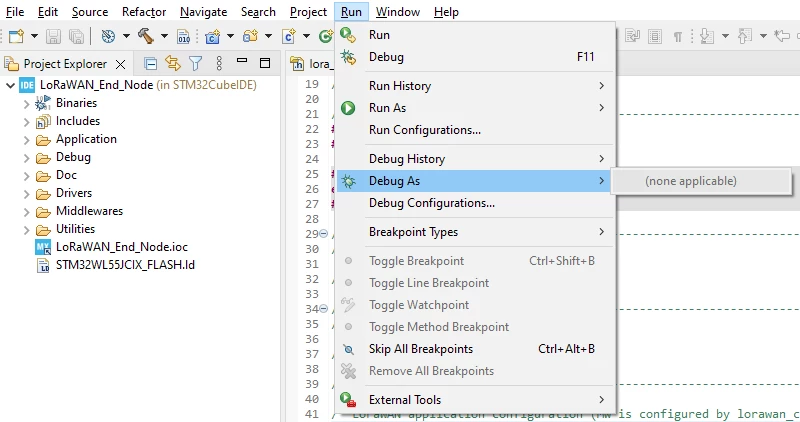Click the Collapse All icon in Project Explorer
Viewport: 800px width, 422px height.
point(151,64)
